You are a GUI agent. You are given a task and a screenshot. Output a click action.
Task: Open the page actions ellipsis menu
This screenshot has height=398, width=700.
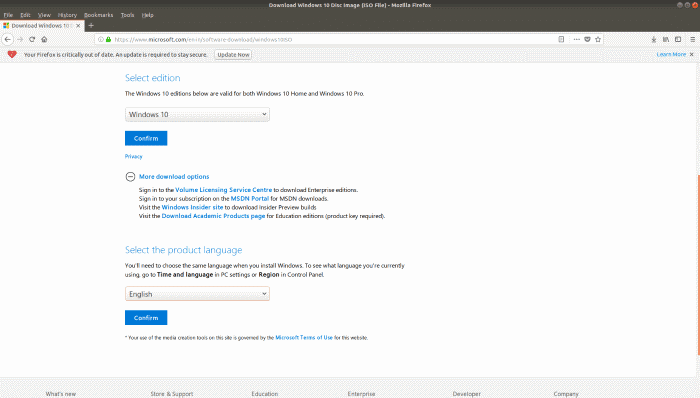point(576,39)
